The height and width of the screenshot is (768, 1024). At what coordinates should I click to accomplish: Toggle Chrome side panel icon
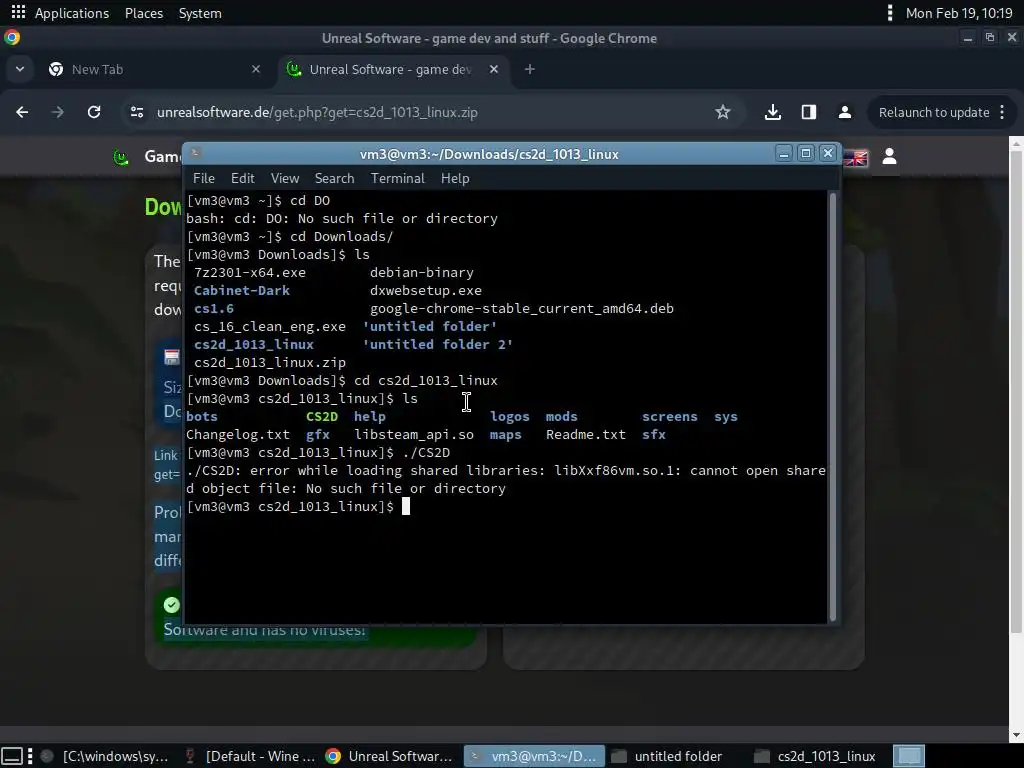[x=808, y=112]
